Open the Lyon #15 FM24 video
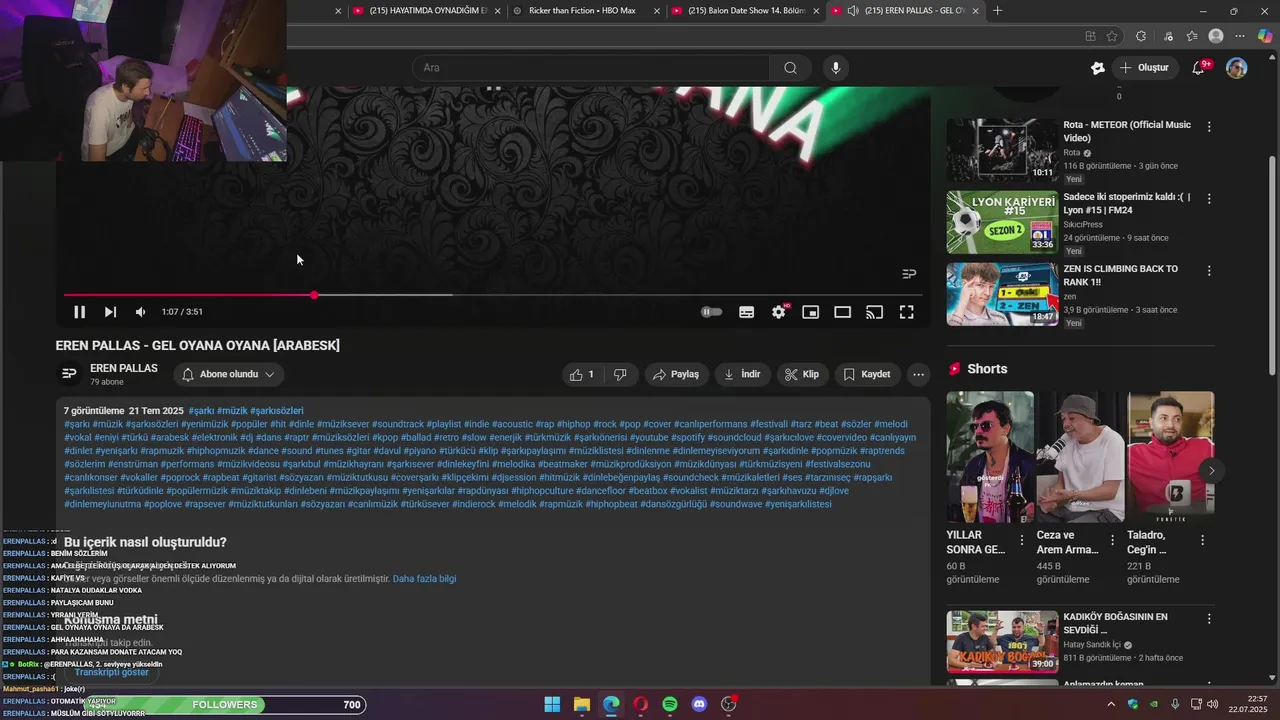This screenshot has width=1280, height=720. (x=1002, y=222)
